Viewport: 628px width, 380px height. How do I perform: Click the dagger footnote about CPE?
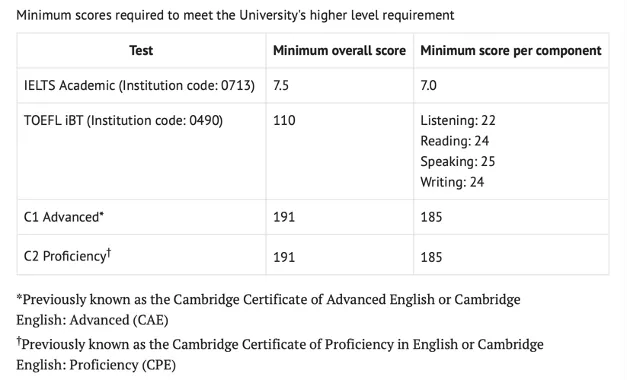280,354
